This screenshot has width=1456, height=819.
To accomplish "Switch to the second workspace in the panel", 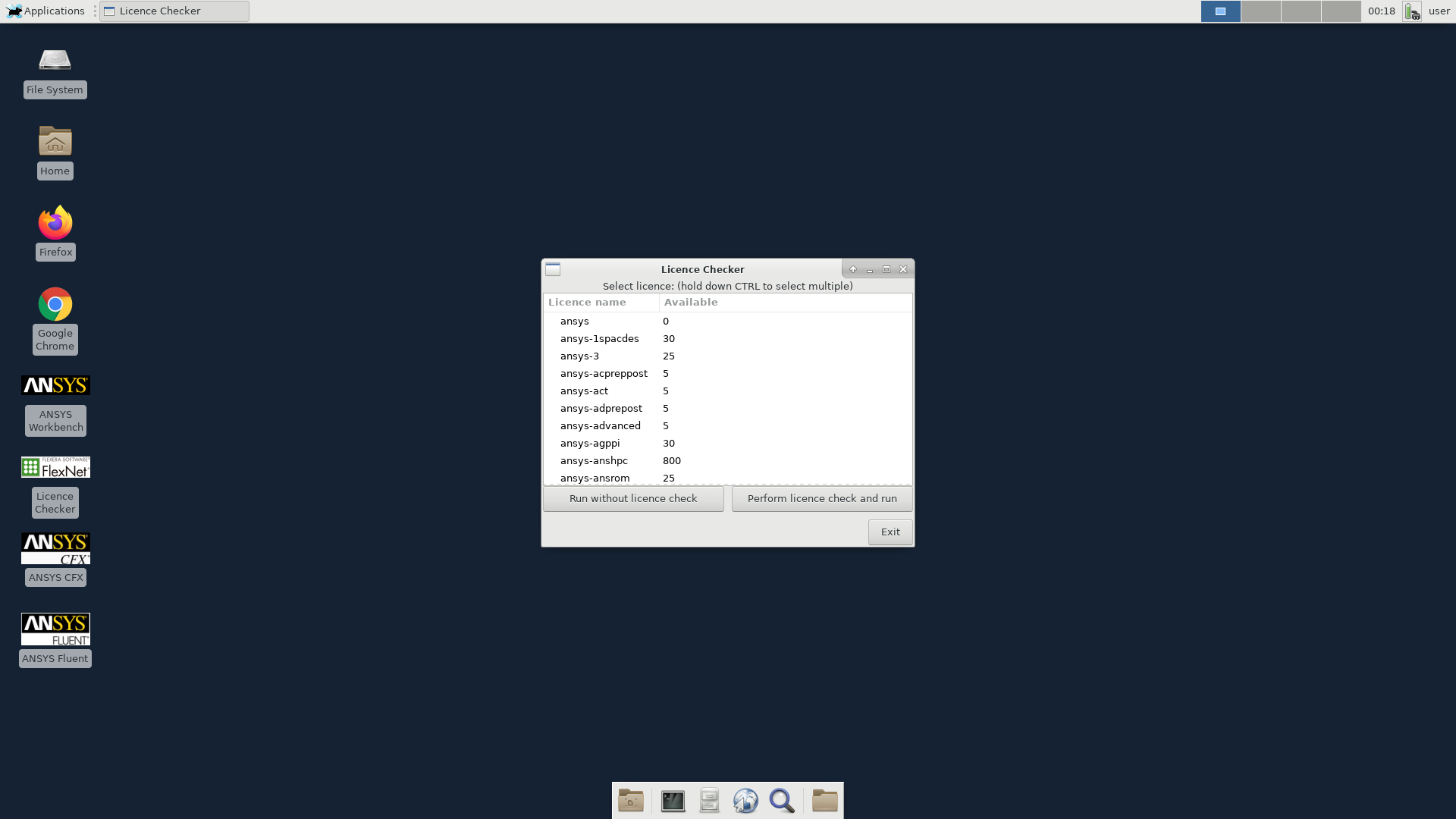I will click(1260, 11).
